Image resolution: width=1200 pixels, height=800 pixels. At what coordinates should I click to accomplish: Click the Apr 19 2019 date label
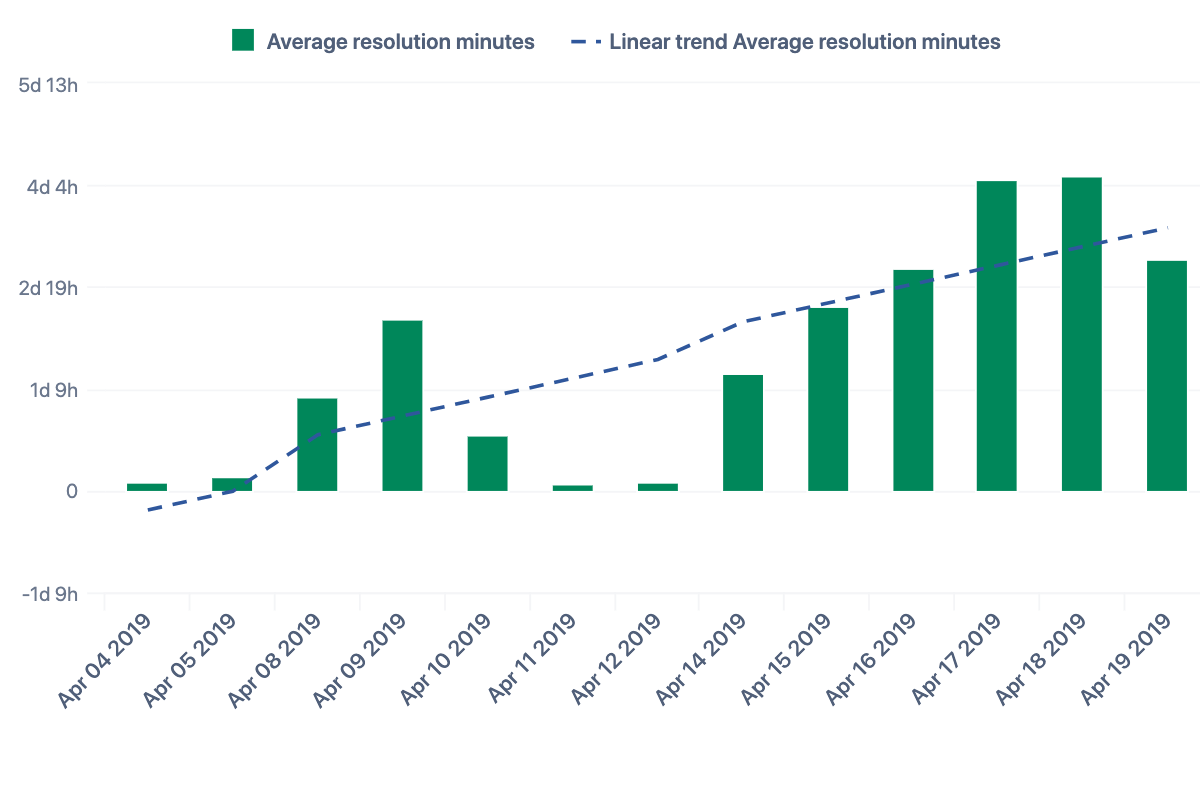point(1127,661)
